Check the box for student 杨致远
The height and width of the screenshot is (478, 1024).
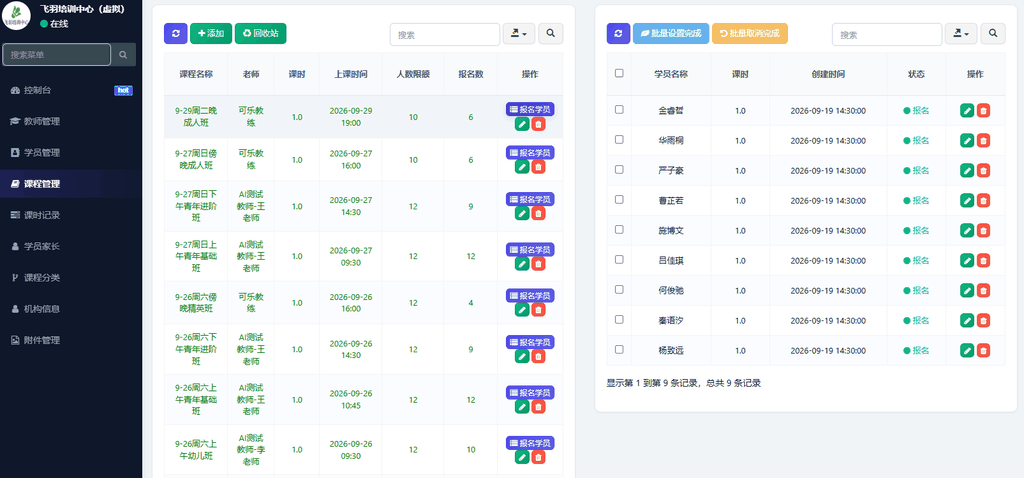coord(619,349)
